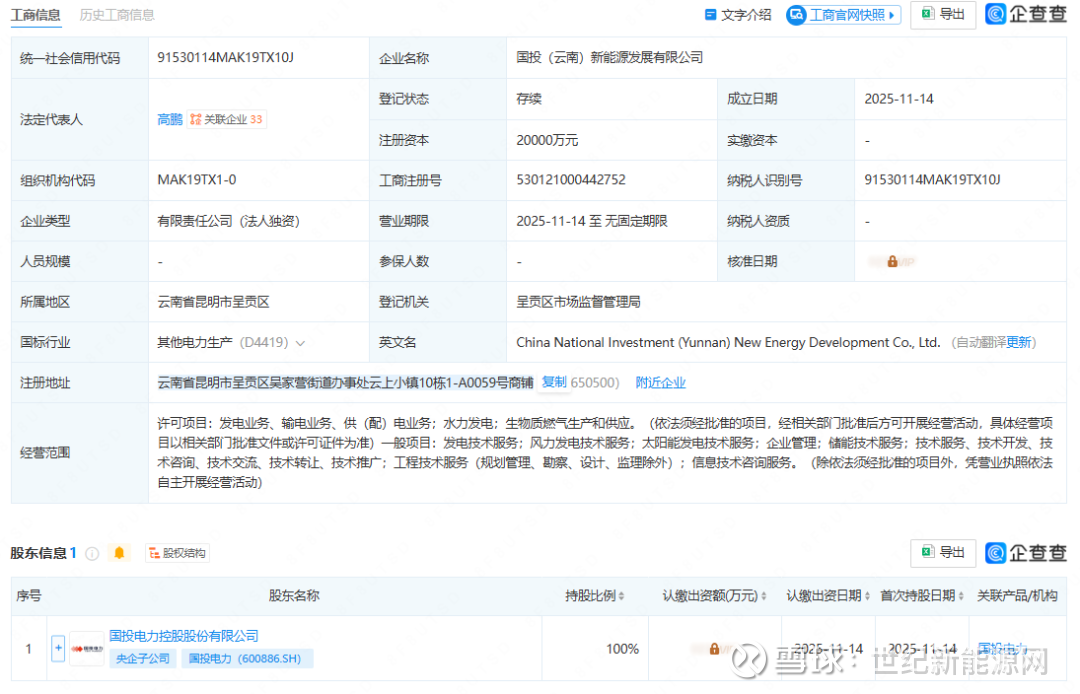
Task: Click the lock icon in 认缴出资额 column
Action: tap(714, 649)
